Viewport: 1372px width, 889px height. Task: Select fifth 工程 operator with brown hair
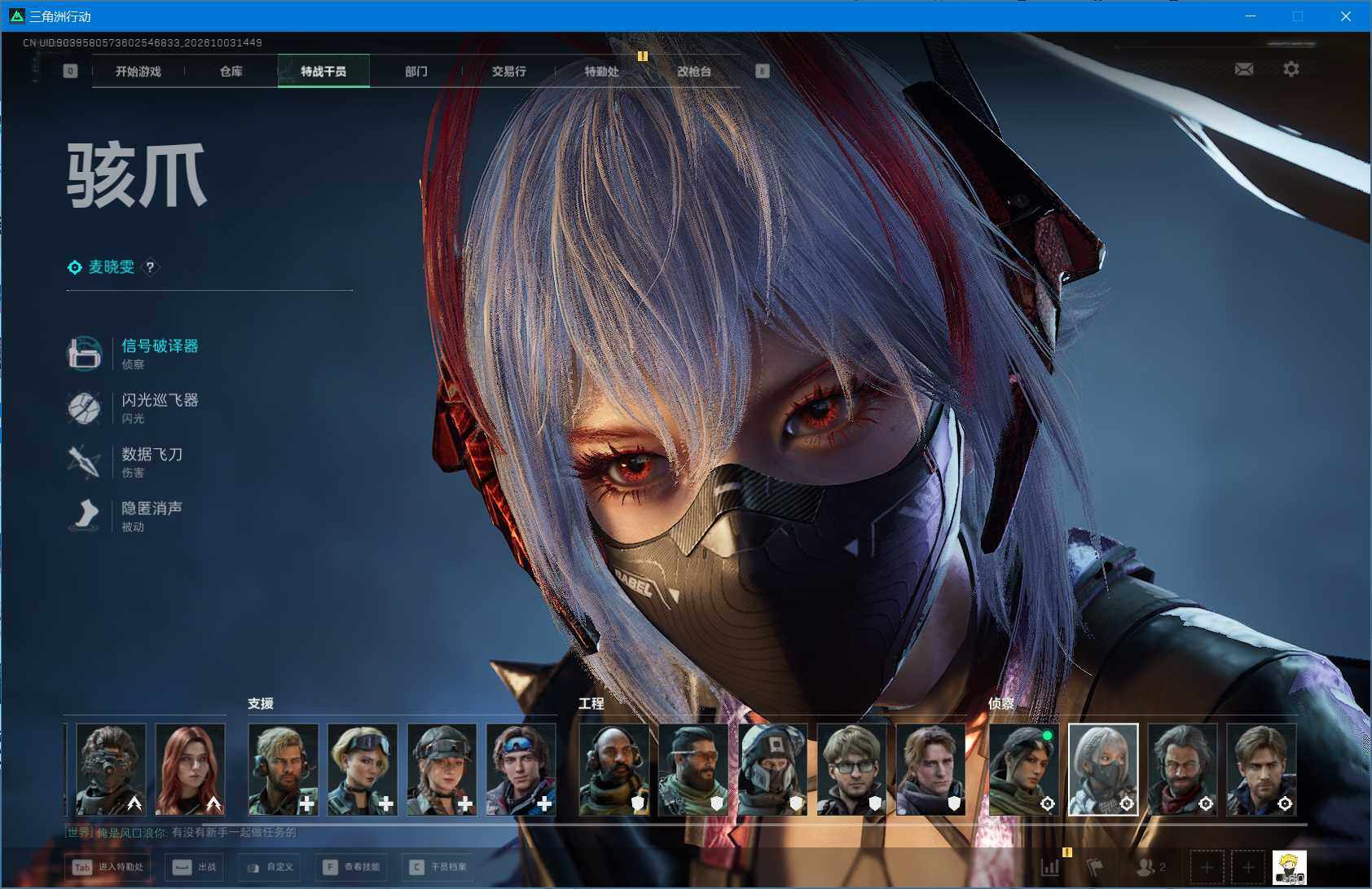pos(931,770)
